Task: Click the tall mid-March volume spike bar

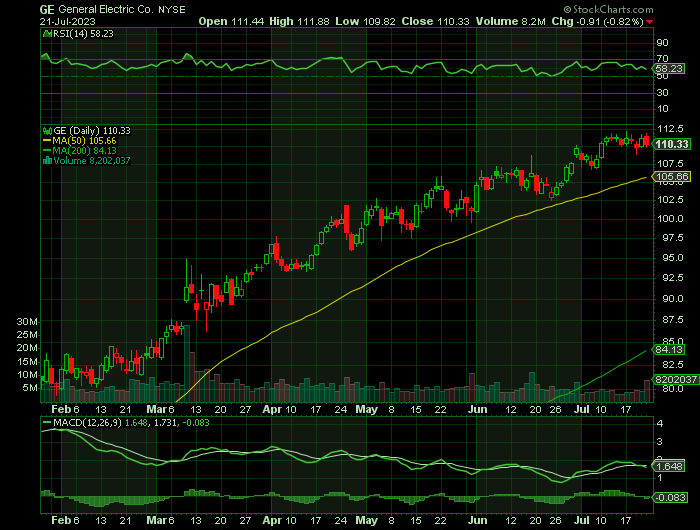Action: pyautogui.click(x=187, y=364)
